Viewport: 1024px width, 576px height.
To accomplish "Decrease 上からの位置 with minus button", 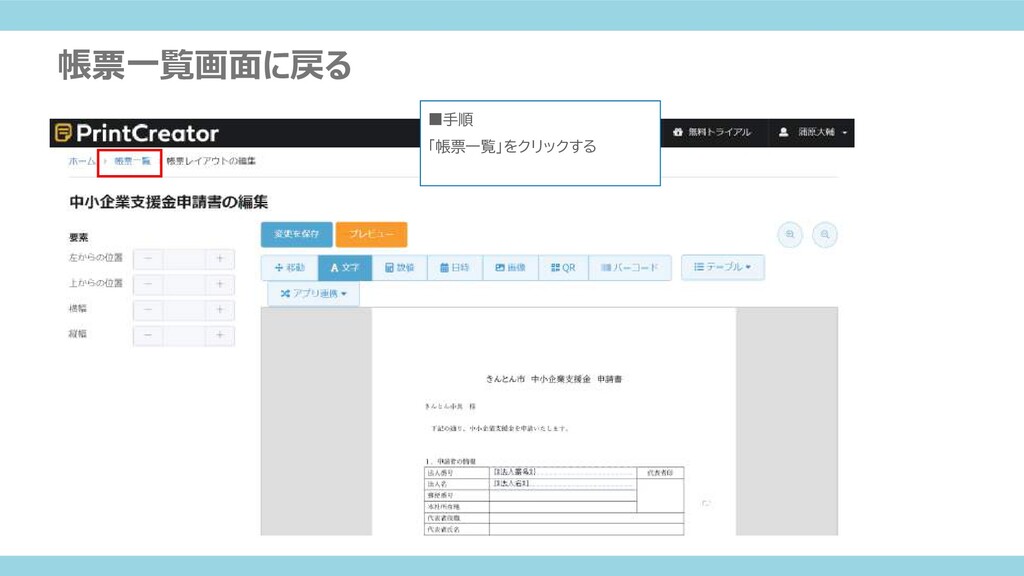I will tap(148, 284).
